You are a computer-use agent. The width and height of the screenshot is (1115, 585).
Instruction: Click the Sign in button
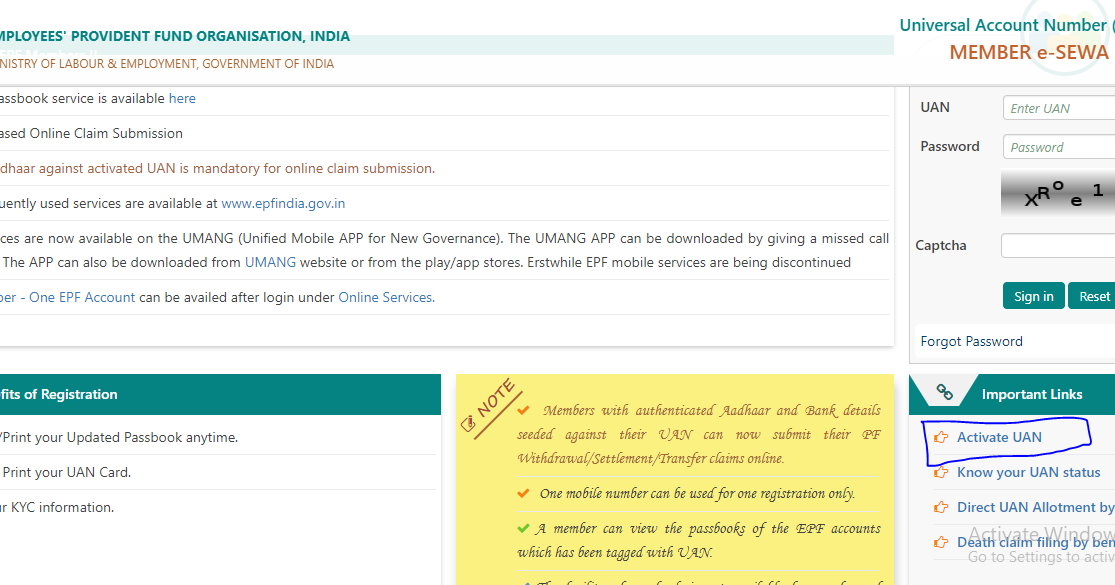pos(1034,296)
